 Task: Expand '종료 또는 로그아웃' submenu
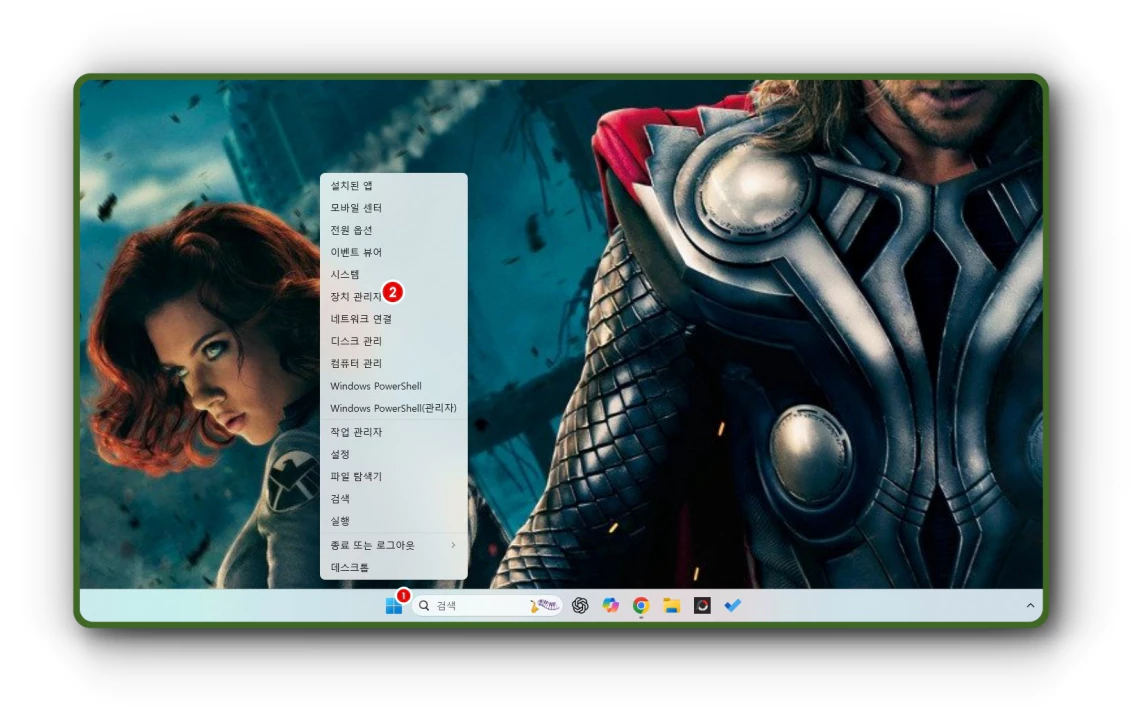[394, 545]
